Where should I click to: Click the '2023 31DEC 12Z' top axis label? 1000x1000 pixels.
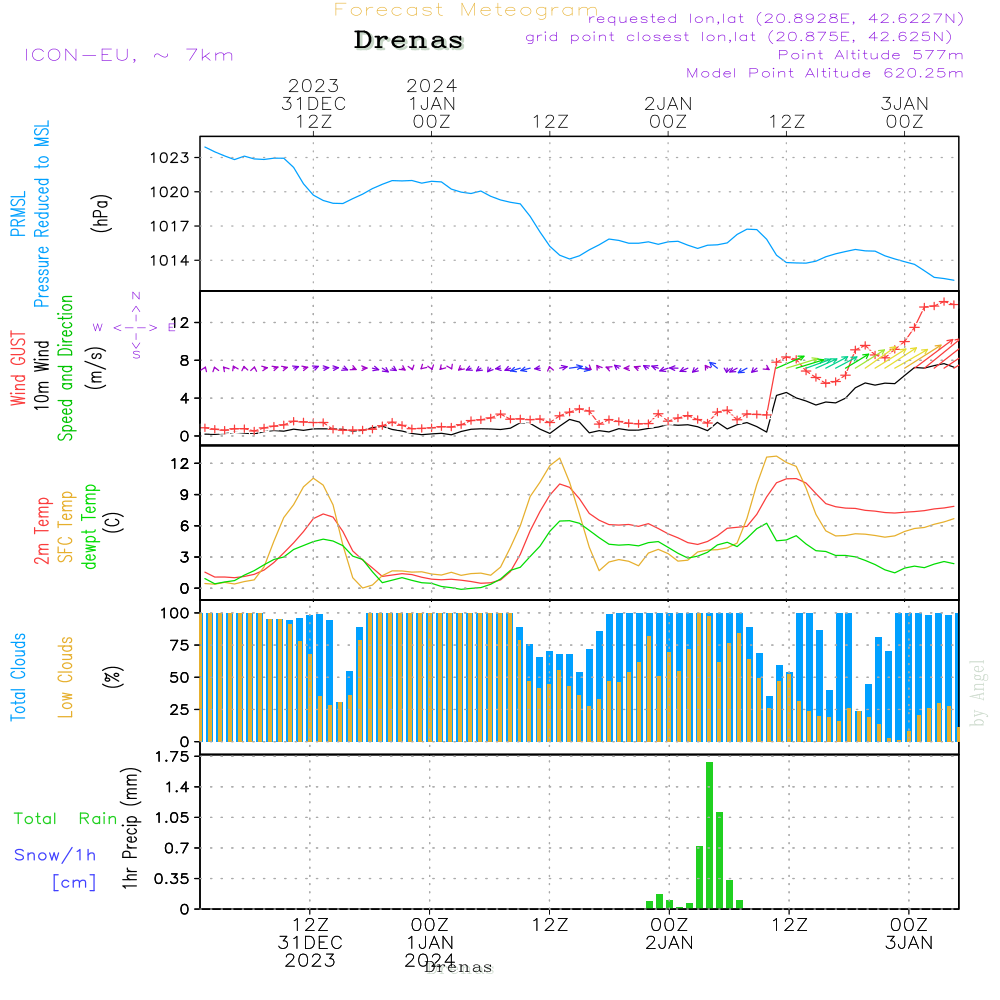coord(314,103)
